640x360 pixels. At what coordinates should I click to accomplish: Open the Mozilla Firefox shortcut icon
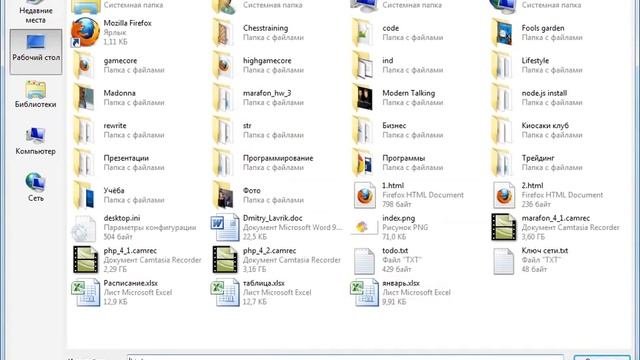pos(85,33)
